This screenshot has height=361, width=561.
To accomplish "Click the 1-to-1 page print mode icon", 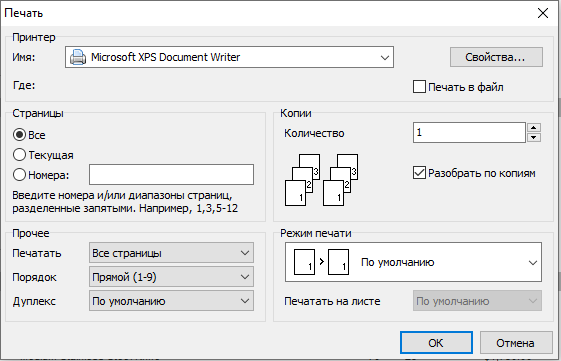I will (x=321, y=262).
